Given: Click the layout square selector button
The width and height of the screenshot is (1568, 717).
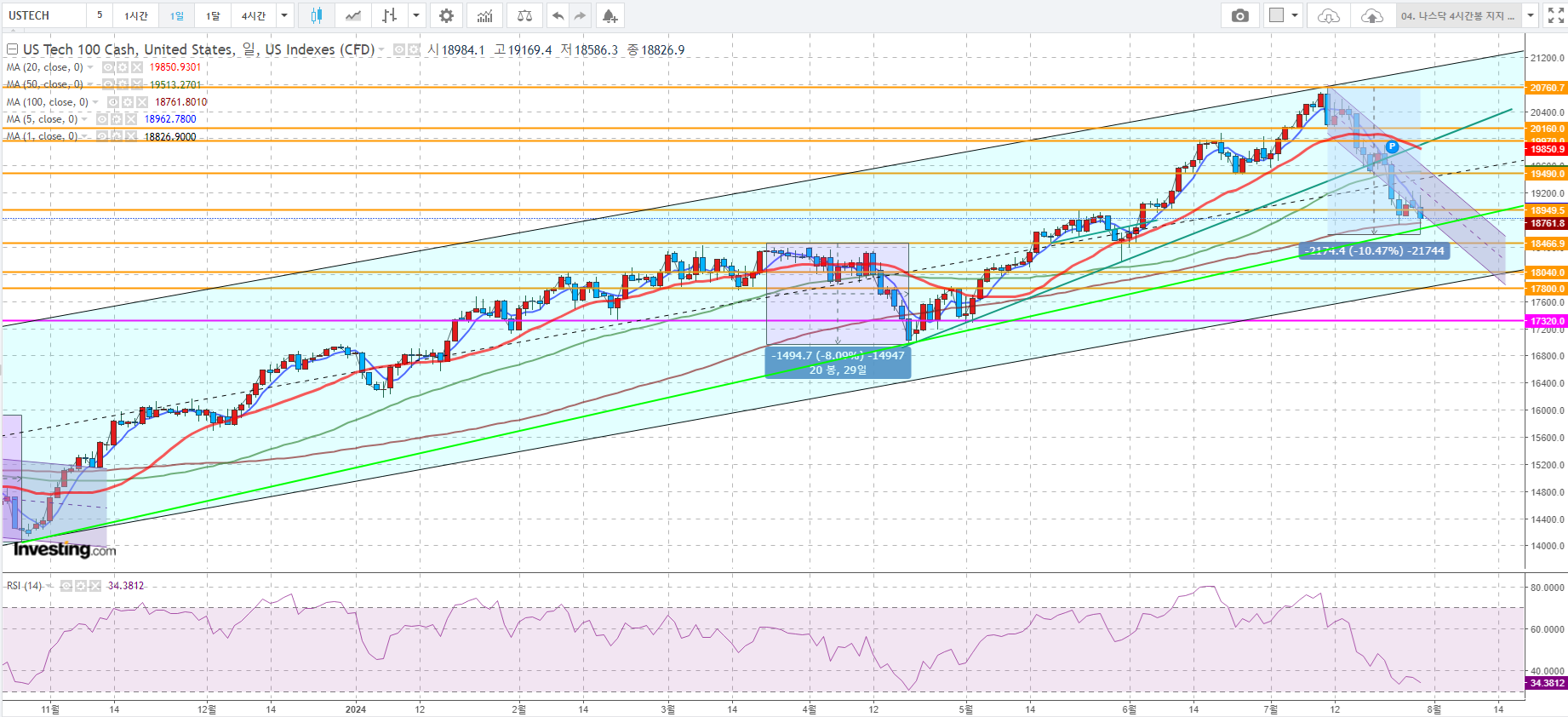Looking at the screenshot, I should pyautogui.click(x=1276, y=15).
